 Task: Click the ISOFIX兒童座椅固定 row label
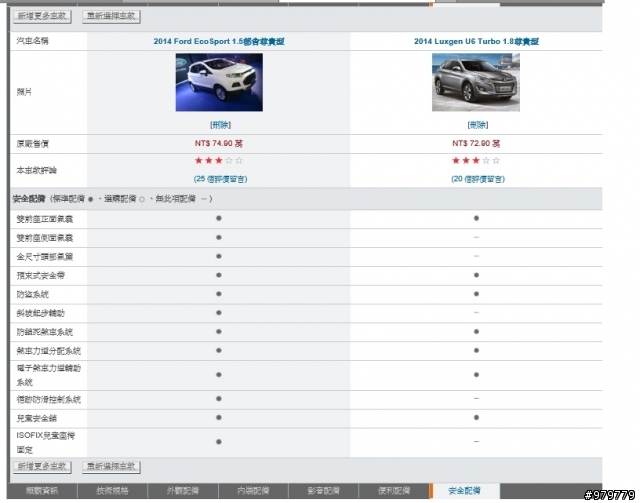click(x=46, y=443)
